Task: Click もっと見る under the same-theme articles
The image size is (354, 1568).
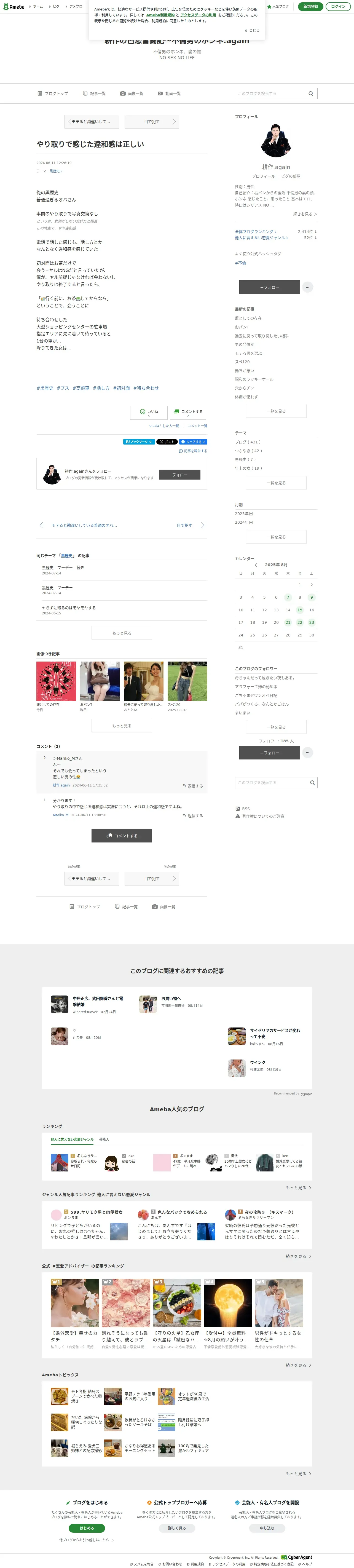Action: (x=122, y=633)
